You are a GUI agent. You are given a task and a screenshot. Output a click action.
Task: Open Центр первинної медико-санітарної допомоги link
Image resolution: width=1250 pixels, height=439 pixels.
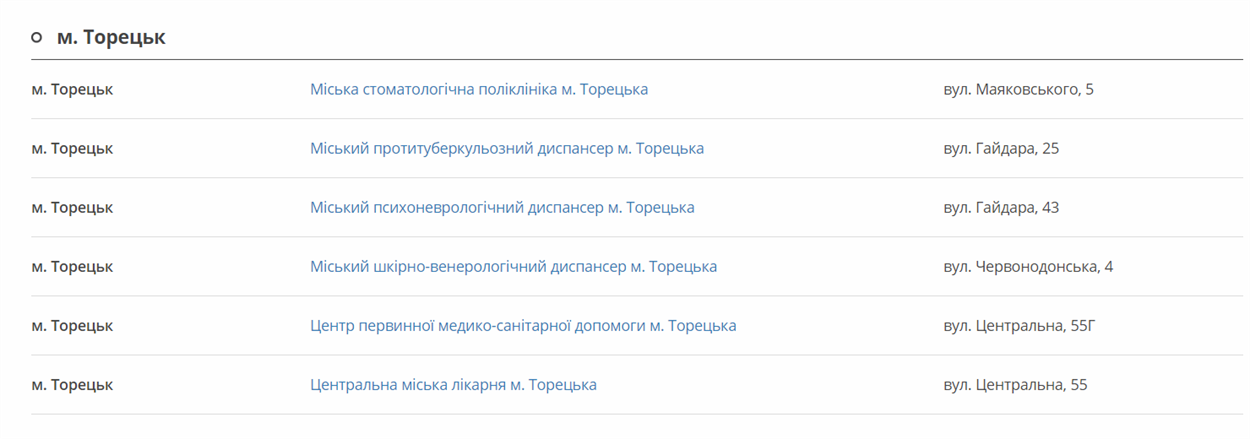coord(523,325)
